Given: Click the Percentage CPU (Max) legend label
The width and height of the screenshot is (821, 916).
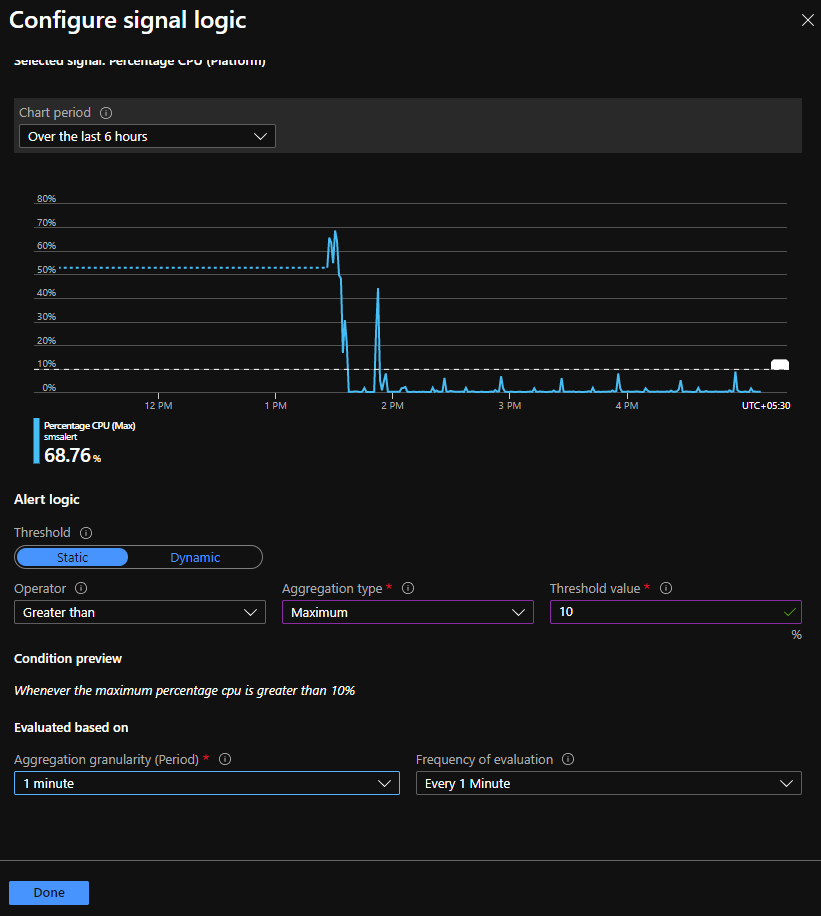Looking at the screenshot, I should tap(89, 426).
